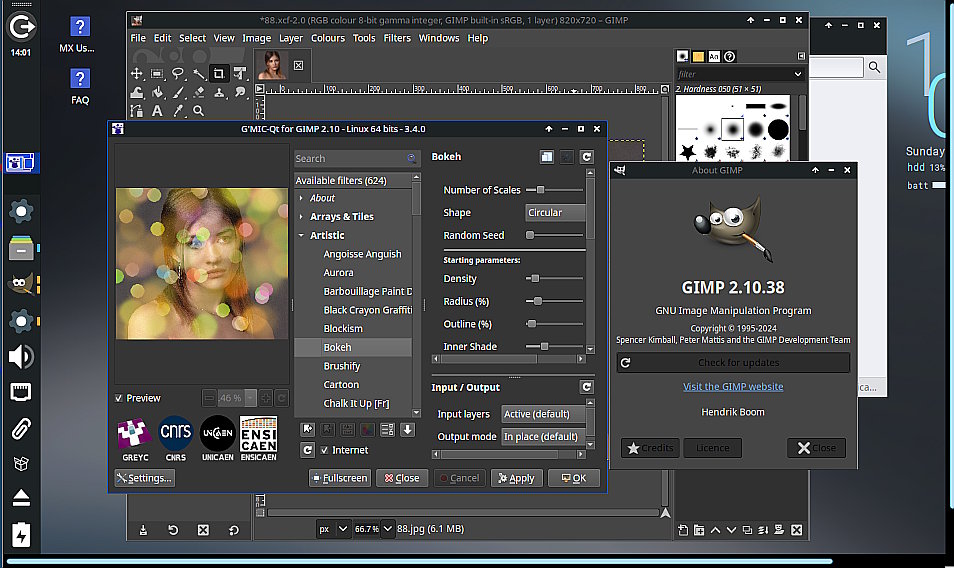The width and height of the screenshot is (954, 568).
Task: Select the Free Select lasso tool
Action: click(x=178, y=73)
